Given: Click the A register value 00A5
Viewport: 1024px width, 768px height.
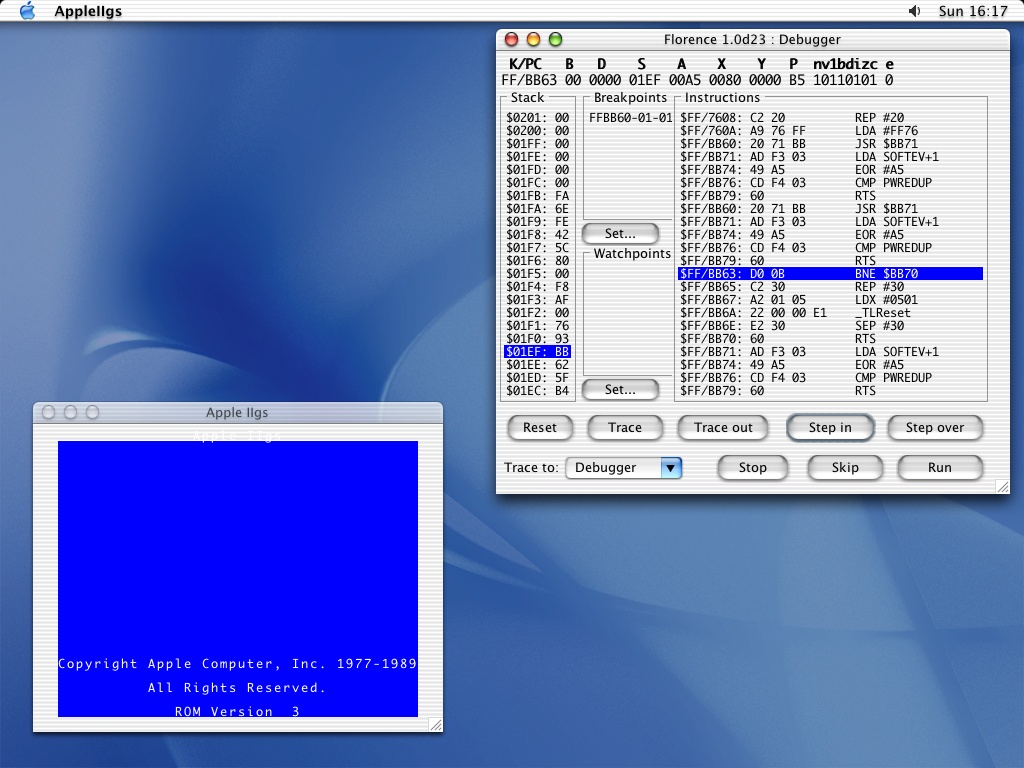Looking at the screenshot, I should tap(684, 80).
